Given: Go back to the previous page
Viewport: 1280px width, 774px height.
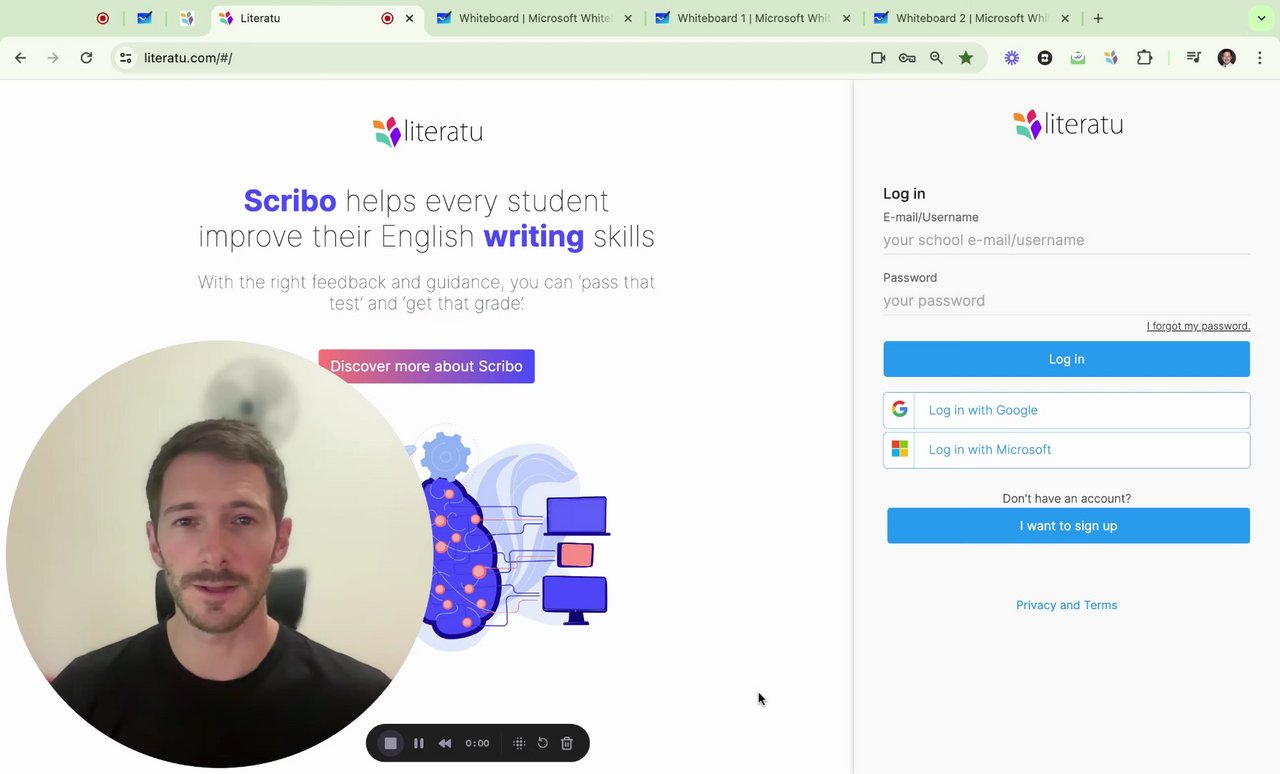Looking at the screenshot, I should coord(21,58).
